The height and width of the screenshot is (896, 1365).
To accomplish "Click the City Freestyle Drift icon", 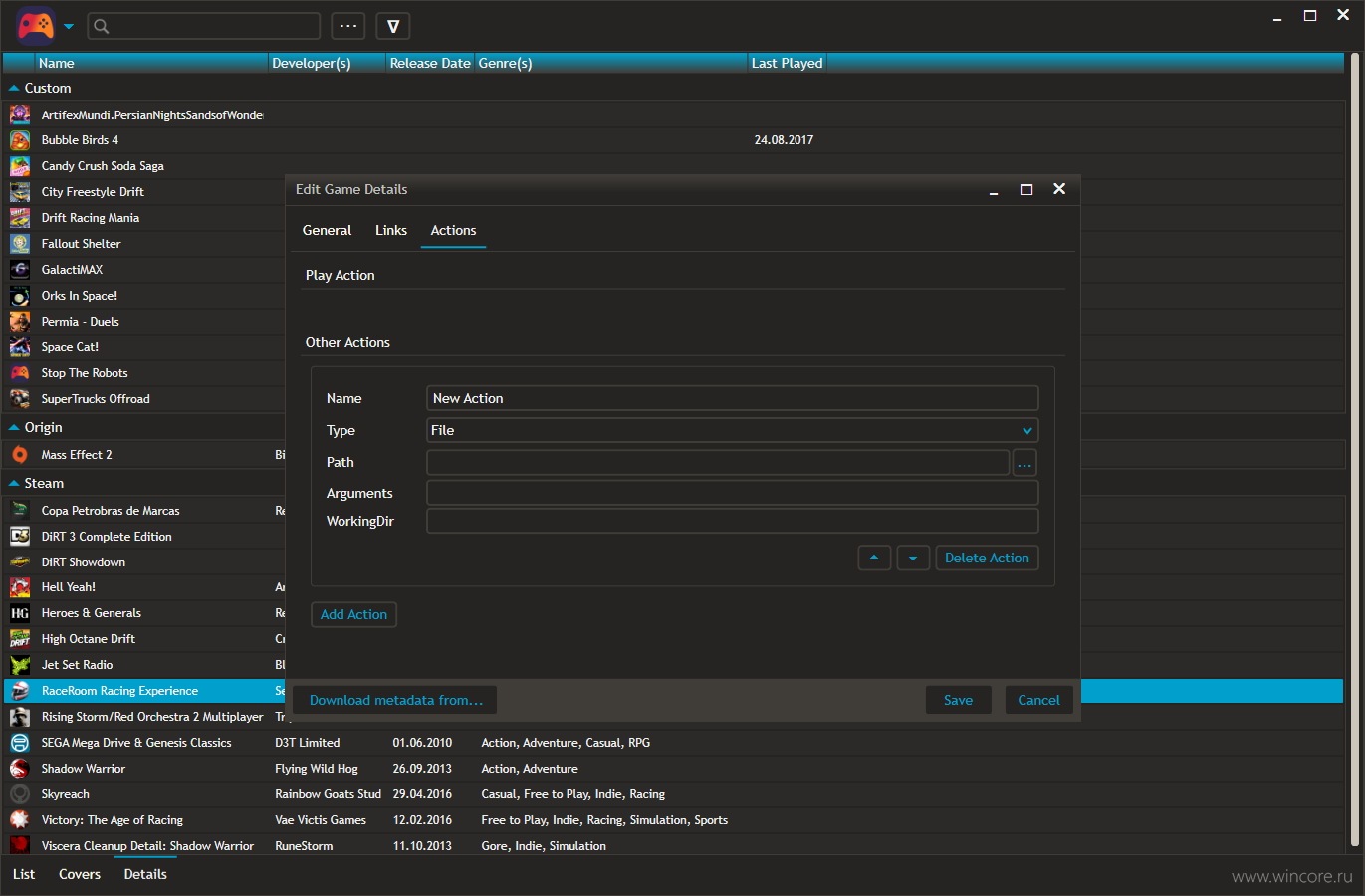I will (x=20, y=192).
